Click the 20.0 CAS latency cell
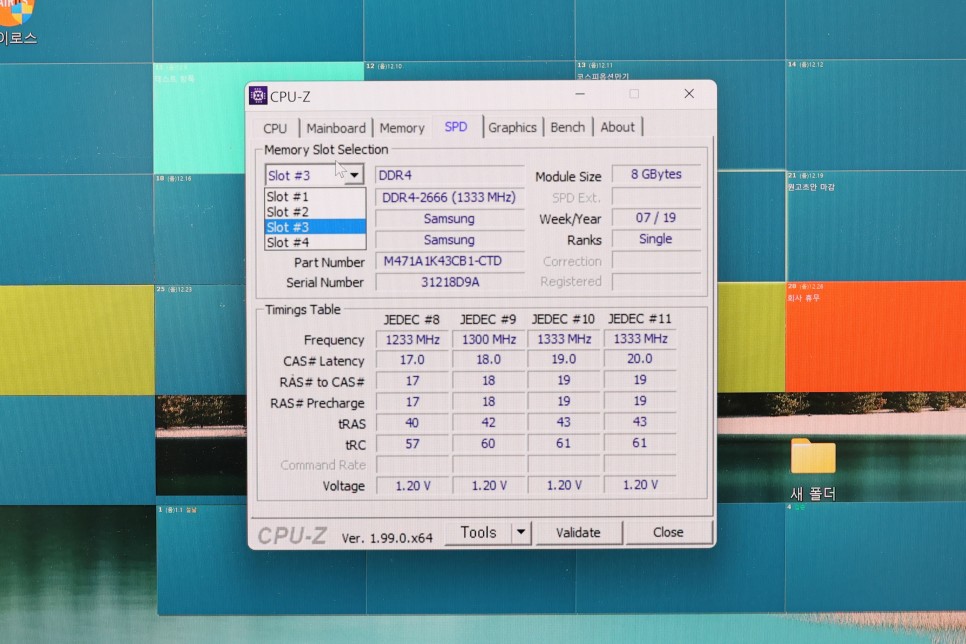The height and width of the screenshot is (644, 966). click(x=639, y=359)
